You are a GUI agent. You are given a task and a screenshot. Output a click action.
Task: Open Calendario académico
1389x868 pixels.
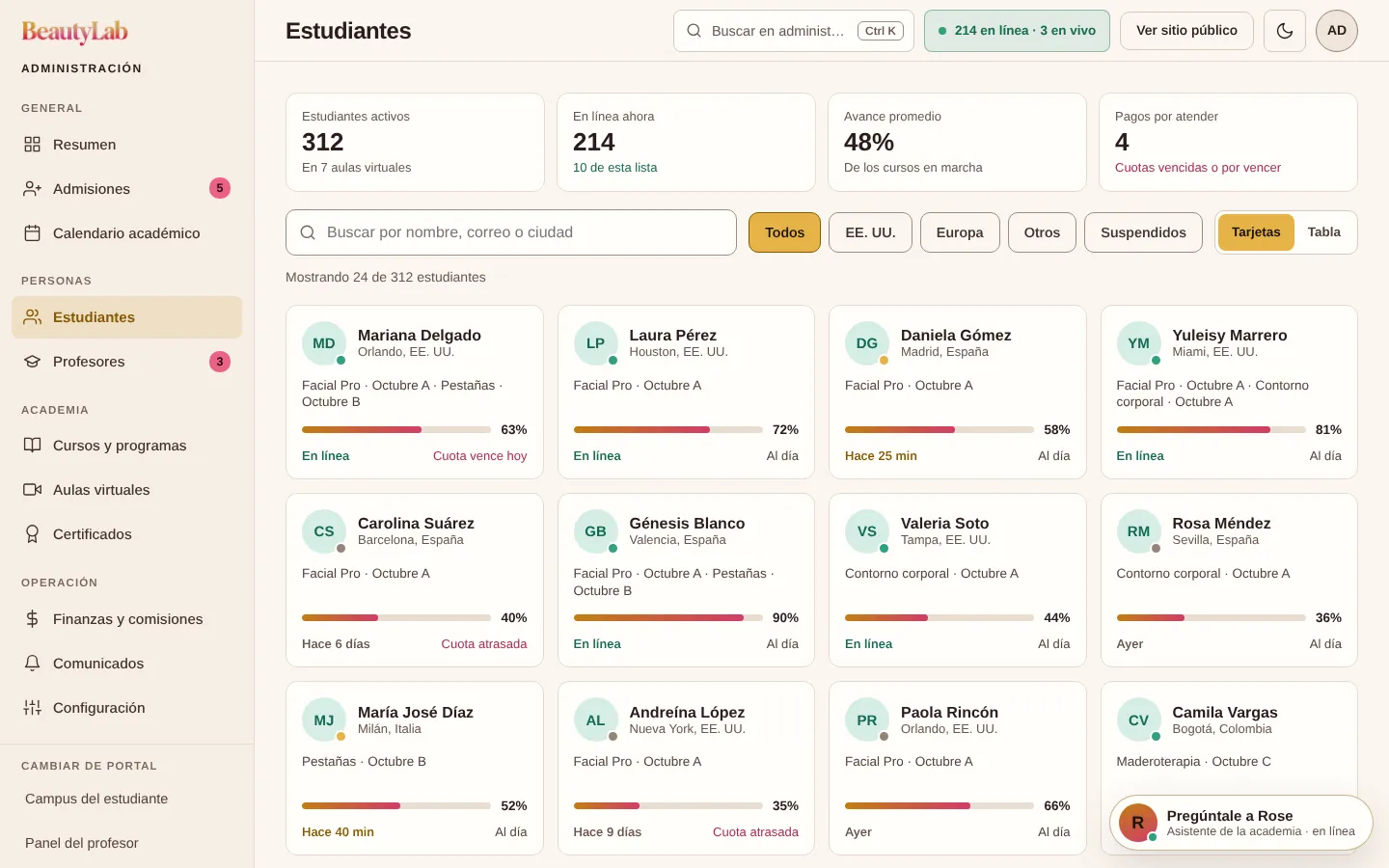tap(126, 233)
